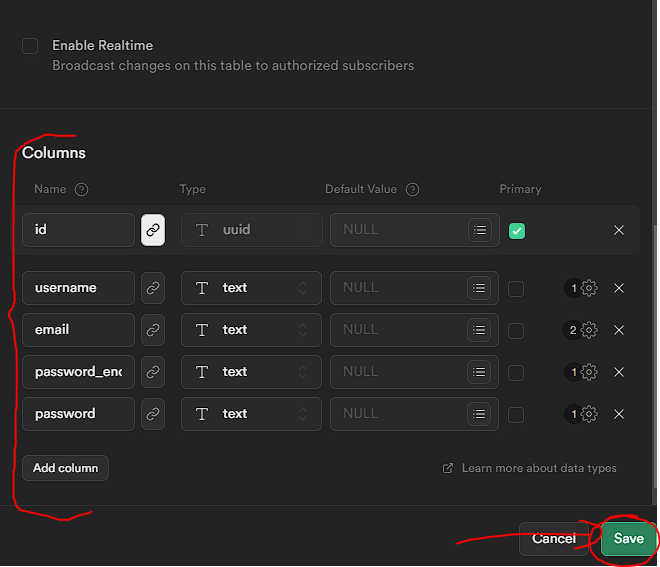Remove the username column
Image resolution: width=660 pixels, height=567 pixels.
click(x=619, y=288)
